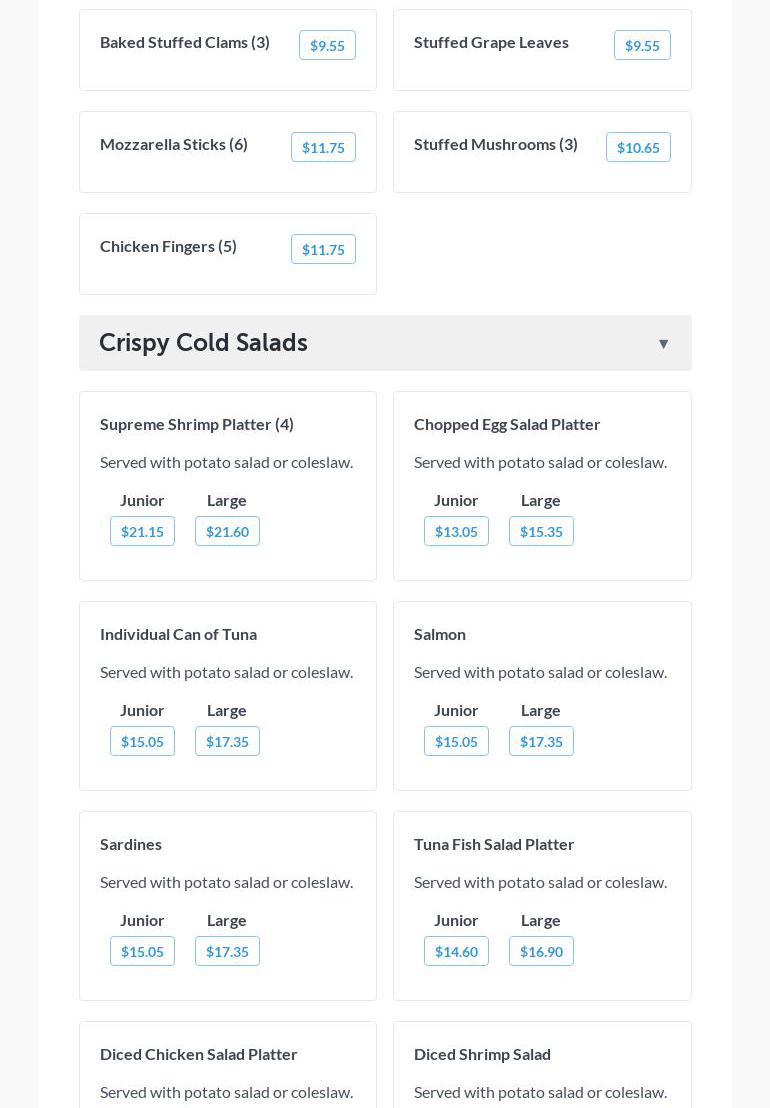Select Stuffed Grape Leaves $9.55 price
Viewport: 770px width, 1108px height.
click(642, 46)
